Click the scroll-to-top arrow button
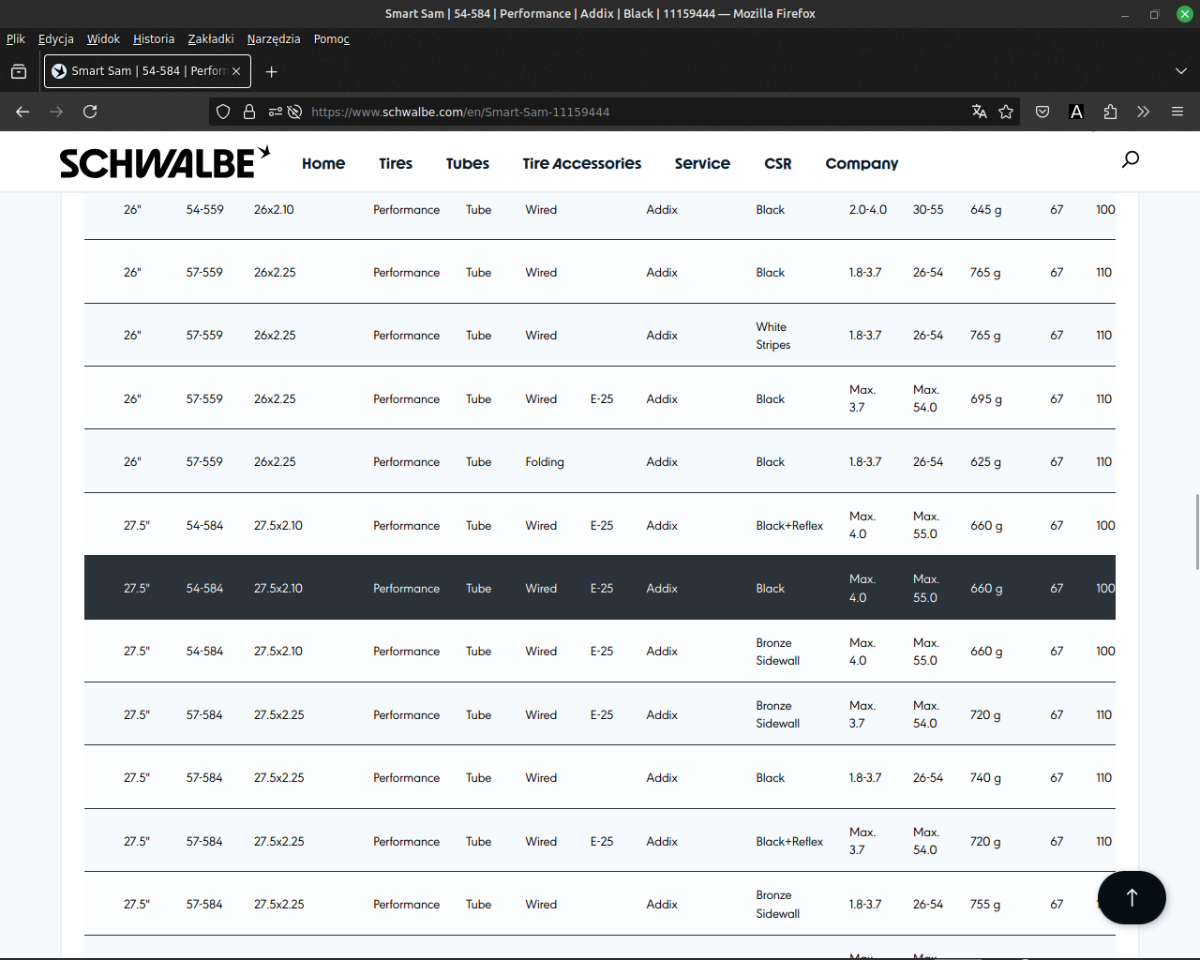Image resolution: width=1200 pixels, height=960 pixels. pyautogui.click(x=1131, y=897)
